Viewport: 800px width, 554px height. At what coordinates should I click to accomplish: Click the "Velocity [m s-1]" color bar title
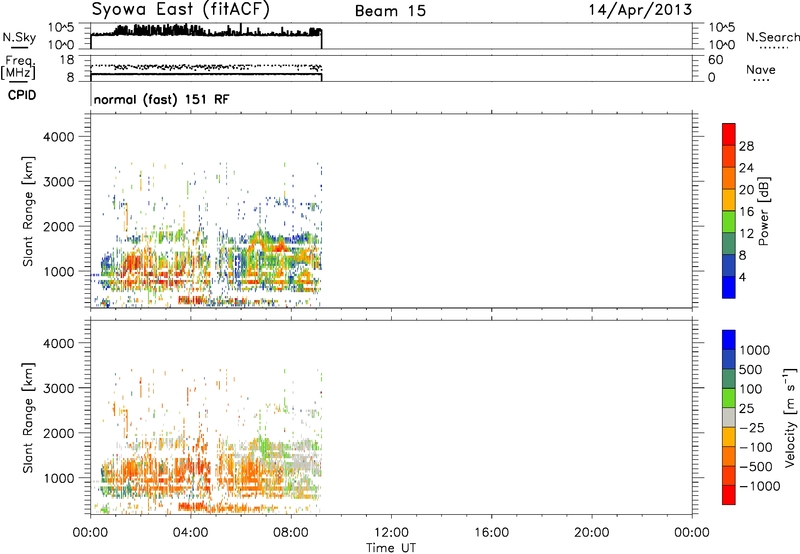point(790,417)
